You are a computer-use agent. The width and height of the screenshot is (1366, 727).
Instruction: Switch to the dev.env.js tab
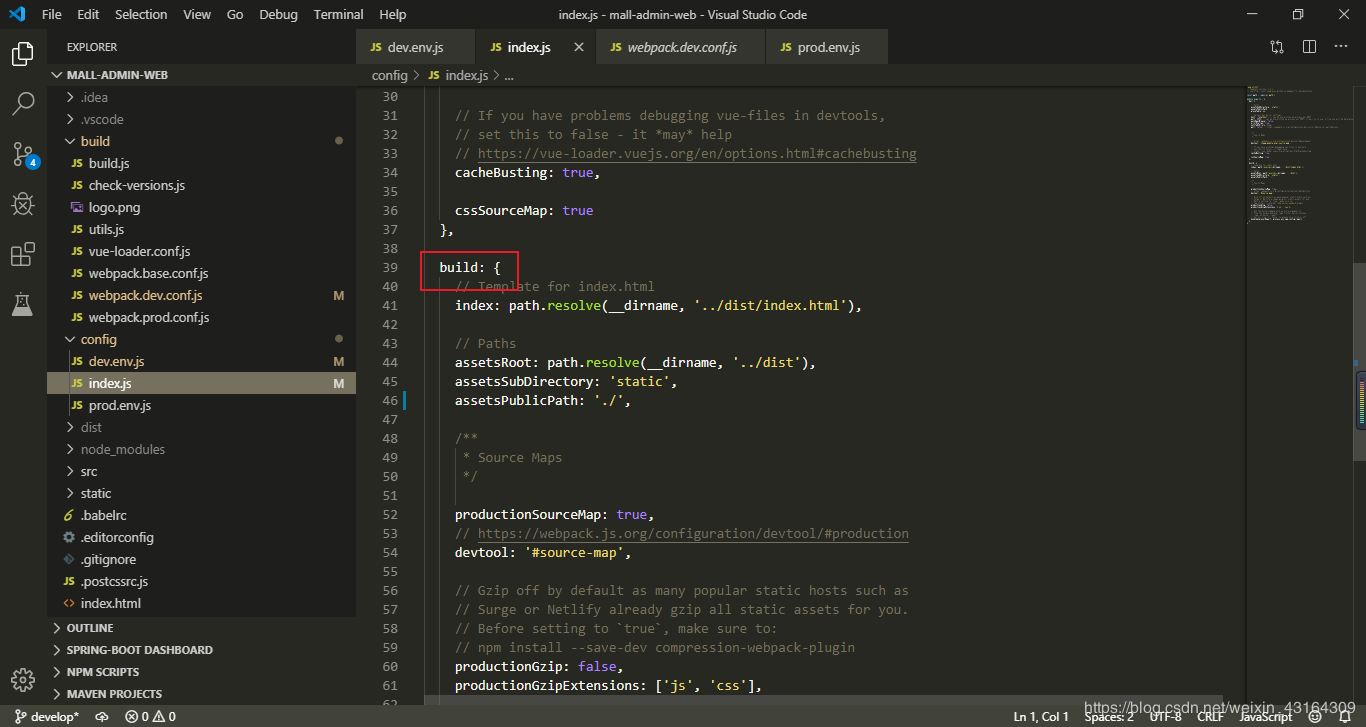click(416, 47)
